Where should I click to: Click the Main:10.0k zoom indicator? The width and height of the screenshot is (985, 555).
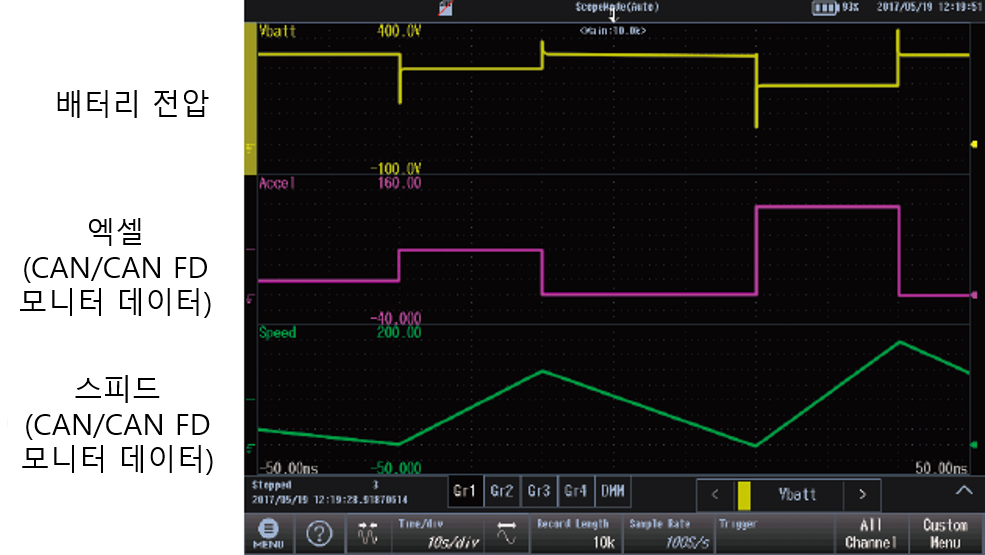tap(612, 30)
